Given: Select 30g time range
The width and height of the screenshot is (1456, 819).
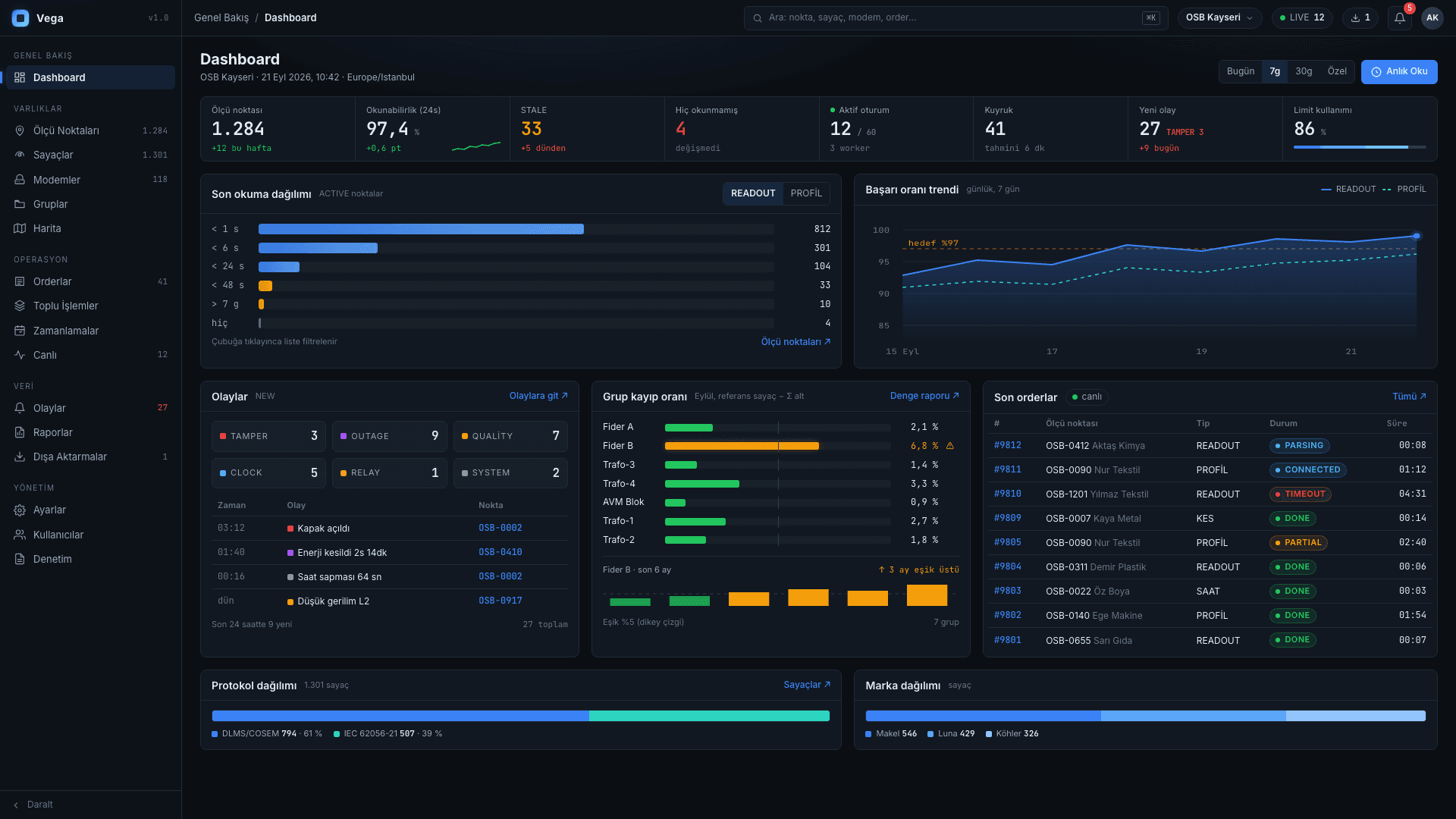Looking at the screenshot, I should coord(1304,71).
